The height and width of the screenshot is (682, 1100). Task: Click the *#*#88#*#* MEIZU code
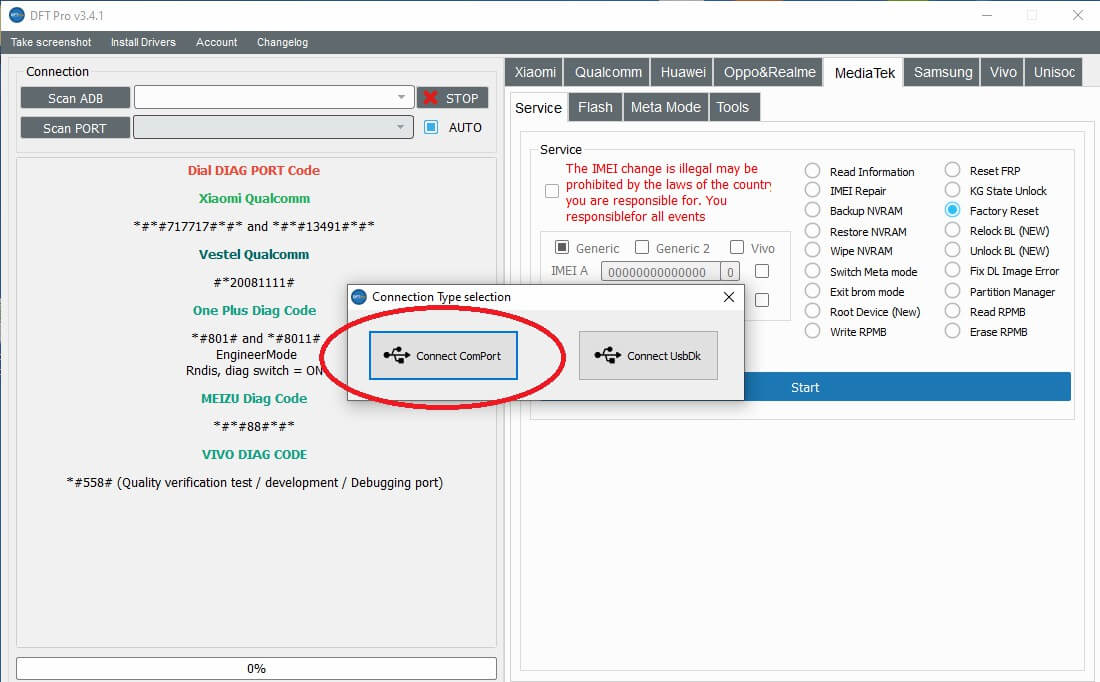pyautogui.click(x=254, y=426)
